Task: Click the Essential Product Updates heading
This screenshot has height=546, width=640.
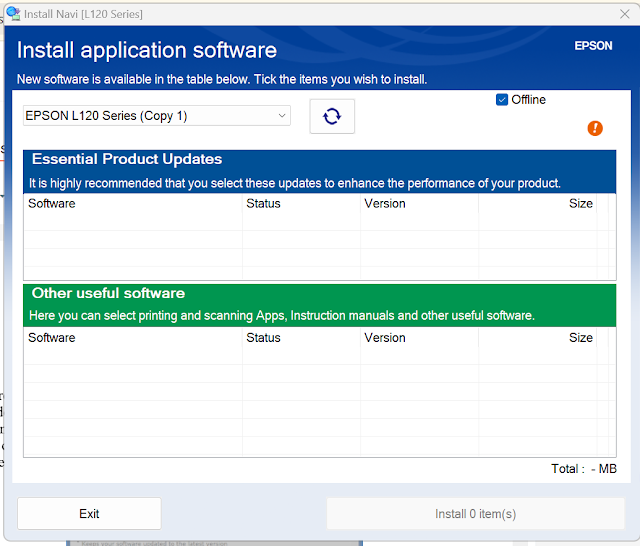Action: click(127, 159)
